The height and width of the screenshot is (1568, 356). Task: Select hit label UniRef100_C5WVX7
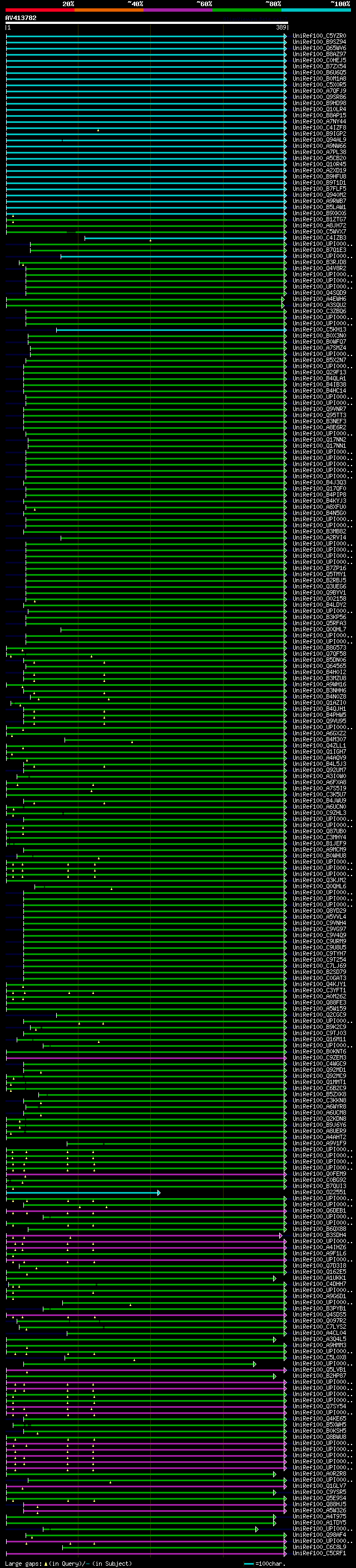click(319, 232)
